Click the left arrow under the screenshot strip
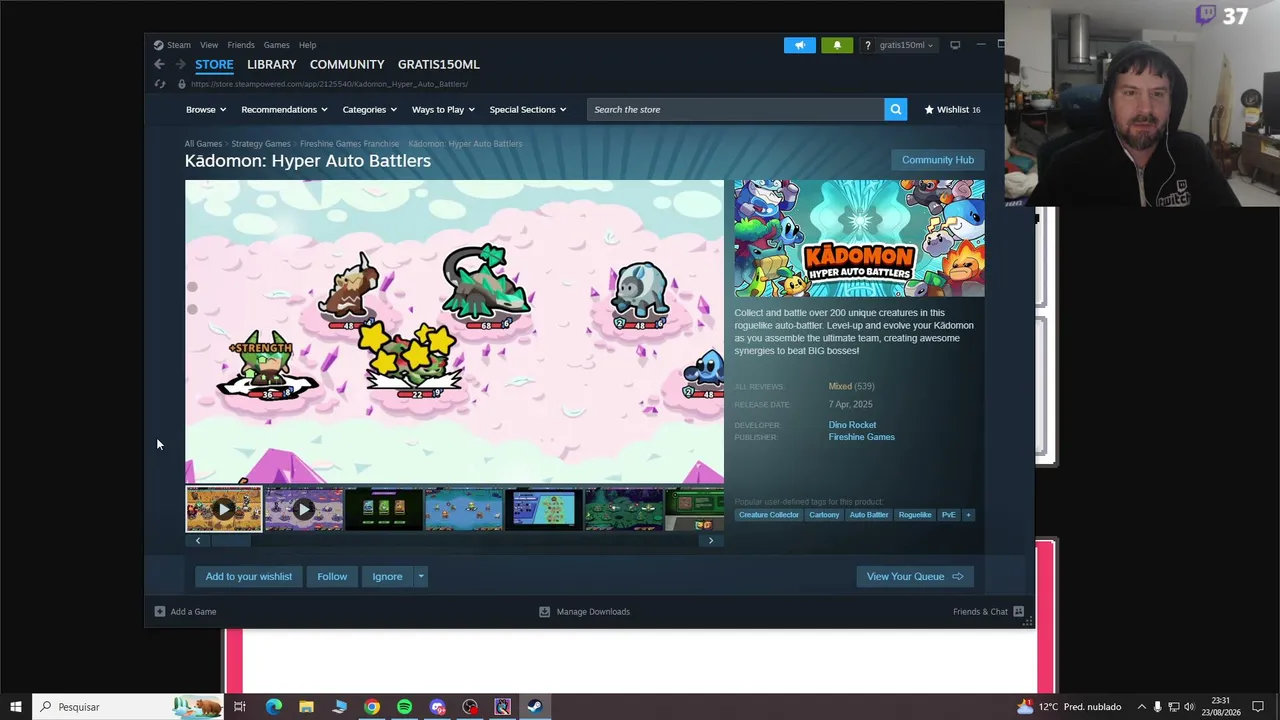This screenshot has height=720, width=1280. tap(198, 540)
